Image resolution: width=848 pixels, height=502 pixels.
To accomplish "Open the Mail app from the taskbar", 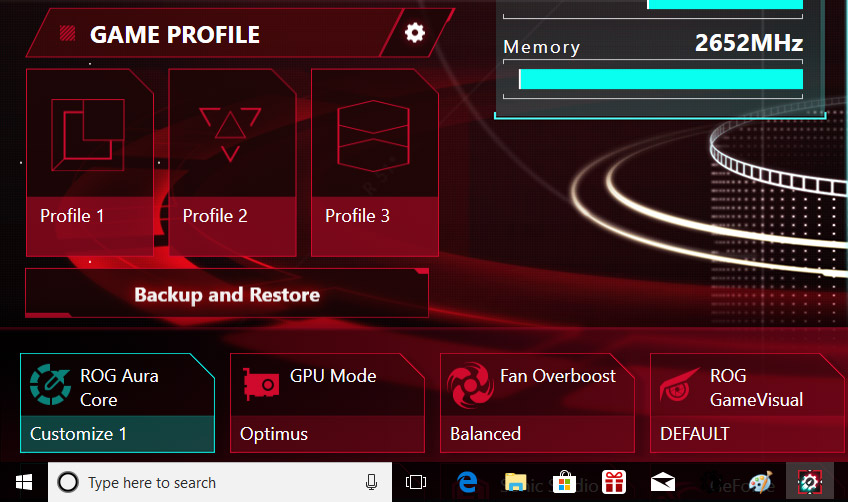I will pyautogui.click(x=662, y=482).
